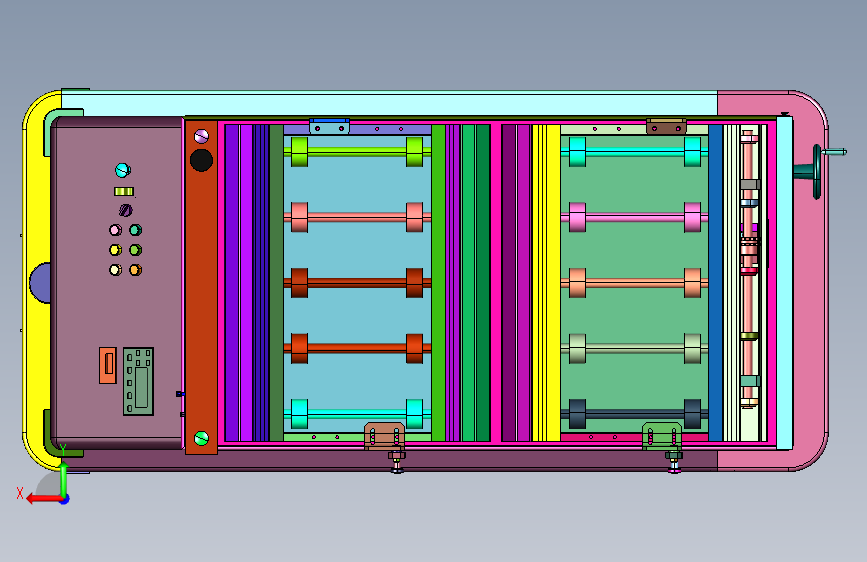Viewport: 867px width, 562px height.
Task: Pick the blue hinge at top of left bay
Action: pyautogui.click(x=330, y=126)
